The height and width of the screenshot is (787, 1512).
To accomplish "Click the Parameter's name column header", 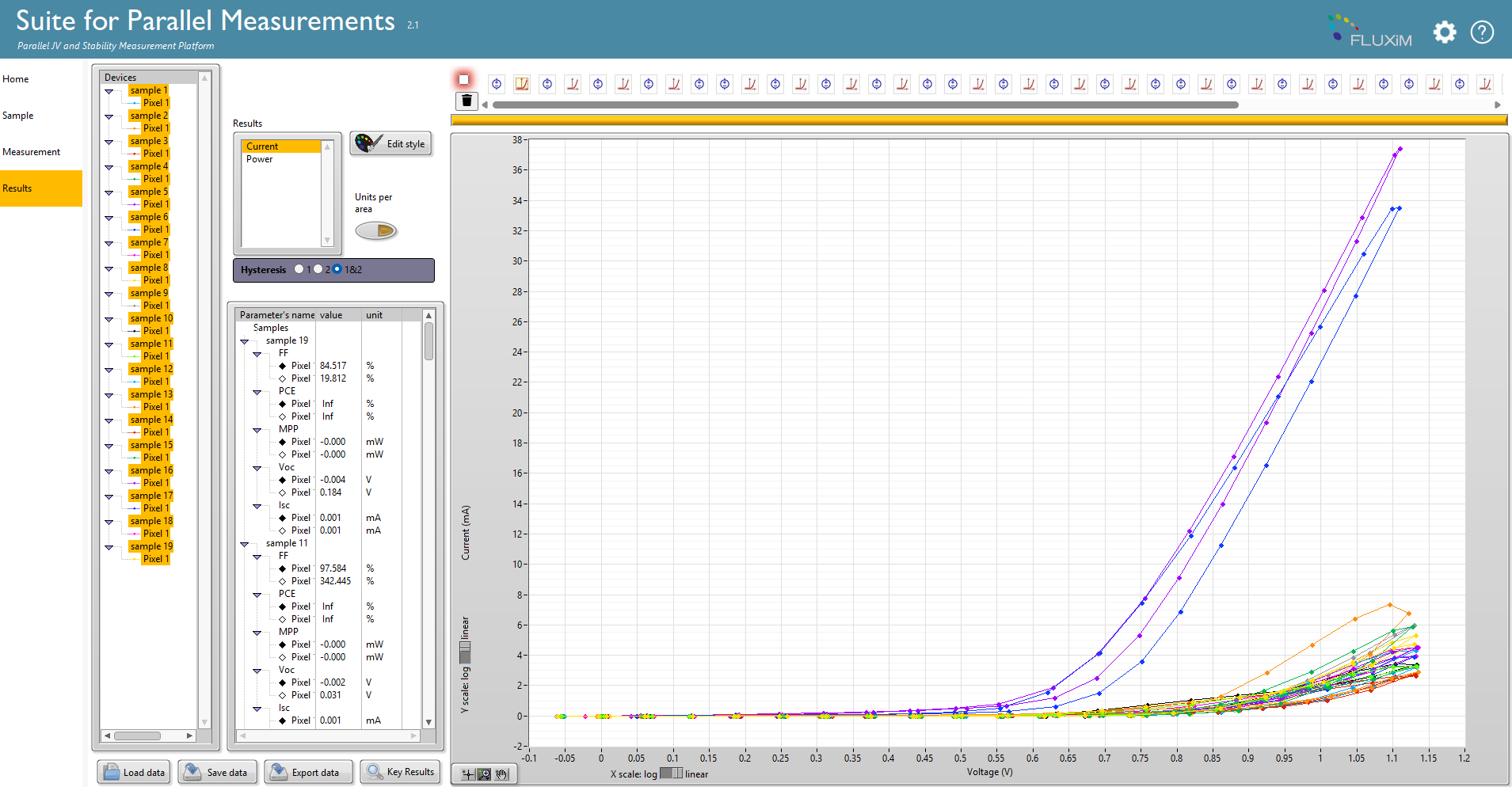I will tap(277, 315).
